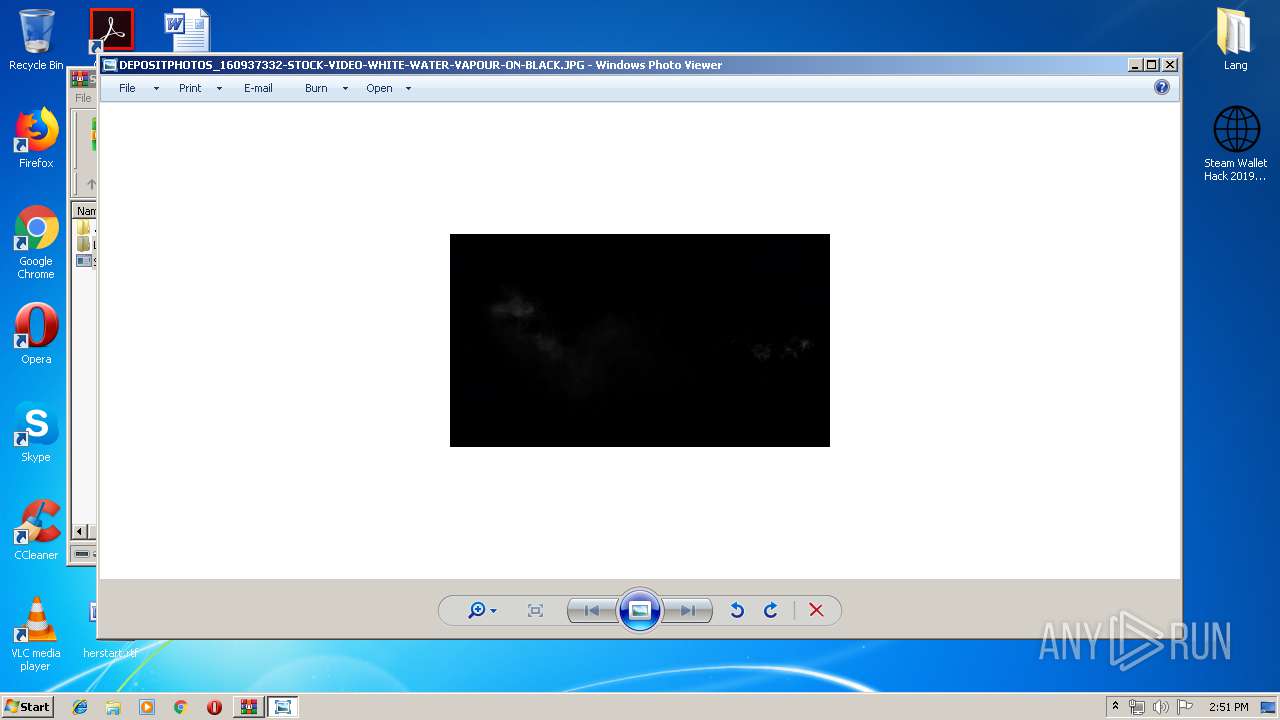
Task: Open Windows Media Player from taskbar
Action: coord(147,707)
